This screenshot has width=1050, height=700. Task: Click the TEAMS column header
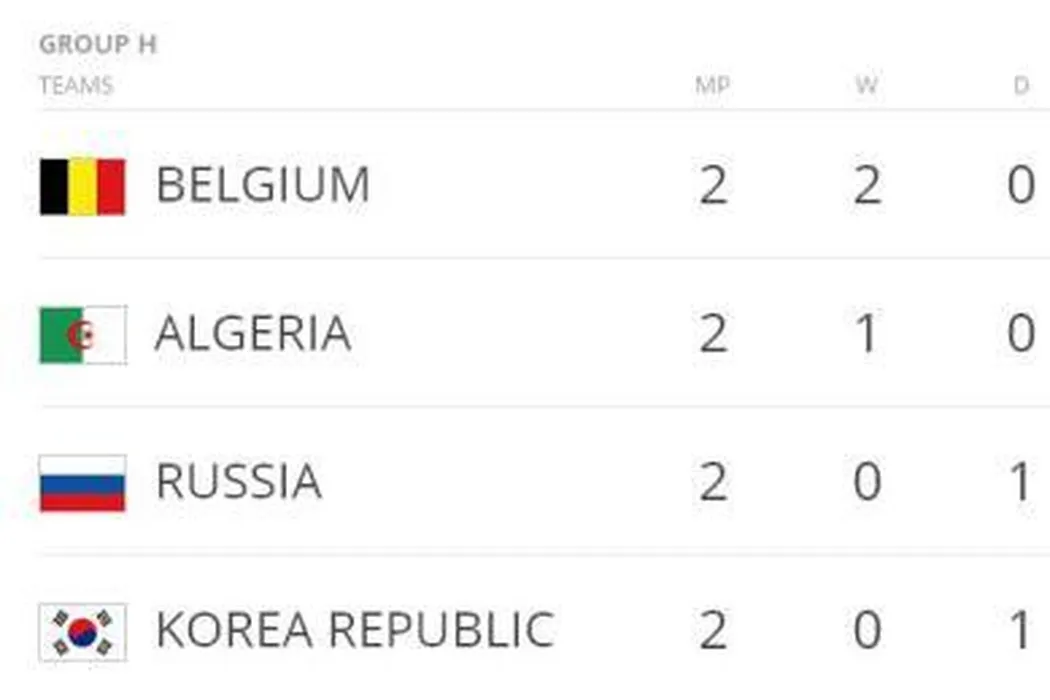76,86
